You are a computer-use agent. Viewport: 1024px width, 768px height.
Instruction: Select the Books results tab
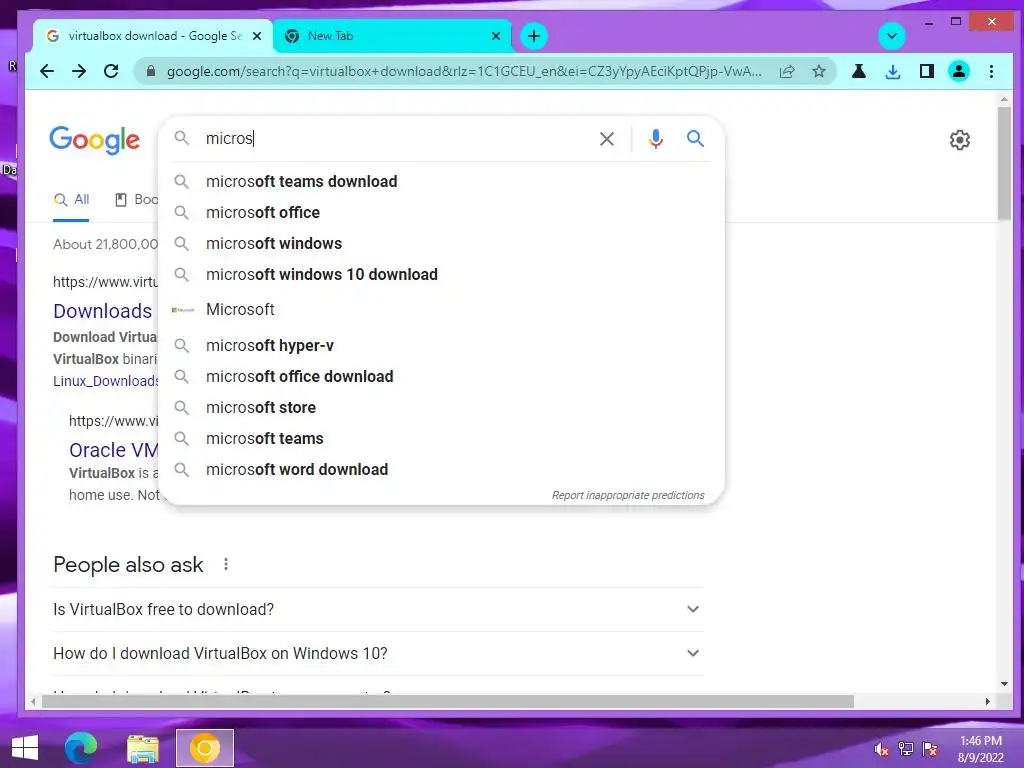point(136,200)
